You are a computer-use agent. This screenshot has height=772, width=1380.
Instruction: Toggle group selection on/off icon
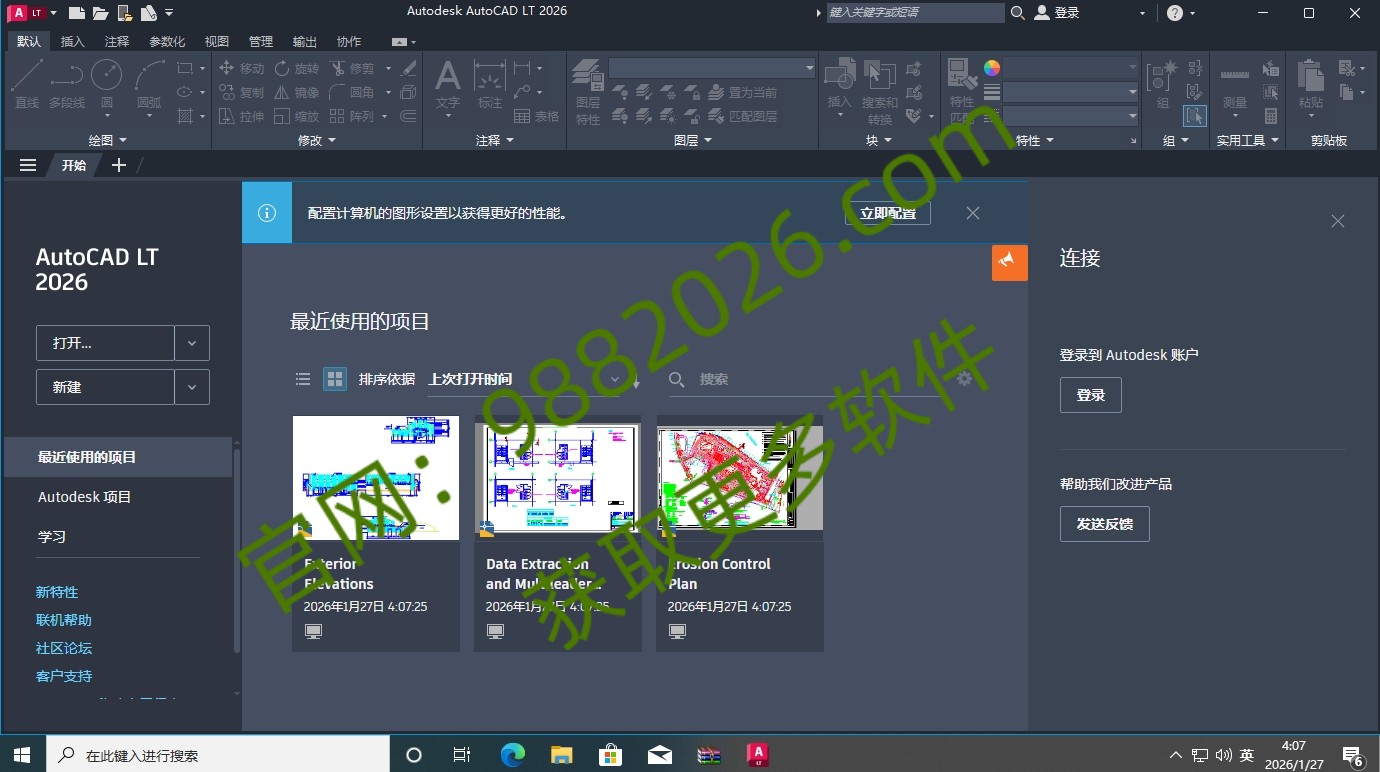click(1195, 116)
